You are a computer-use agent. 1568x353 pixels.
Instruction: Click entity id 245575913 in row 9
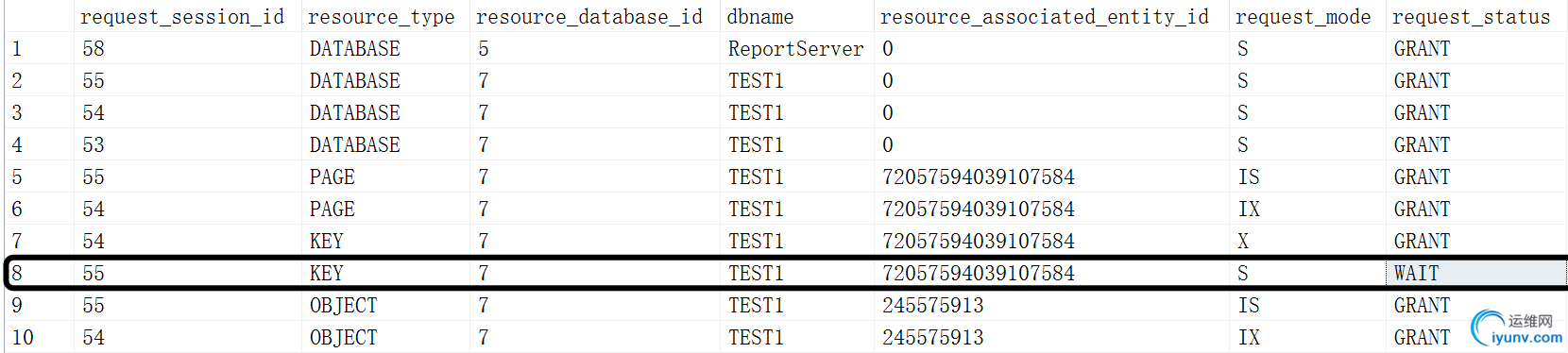point(1051,305)
